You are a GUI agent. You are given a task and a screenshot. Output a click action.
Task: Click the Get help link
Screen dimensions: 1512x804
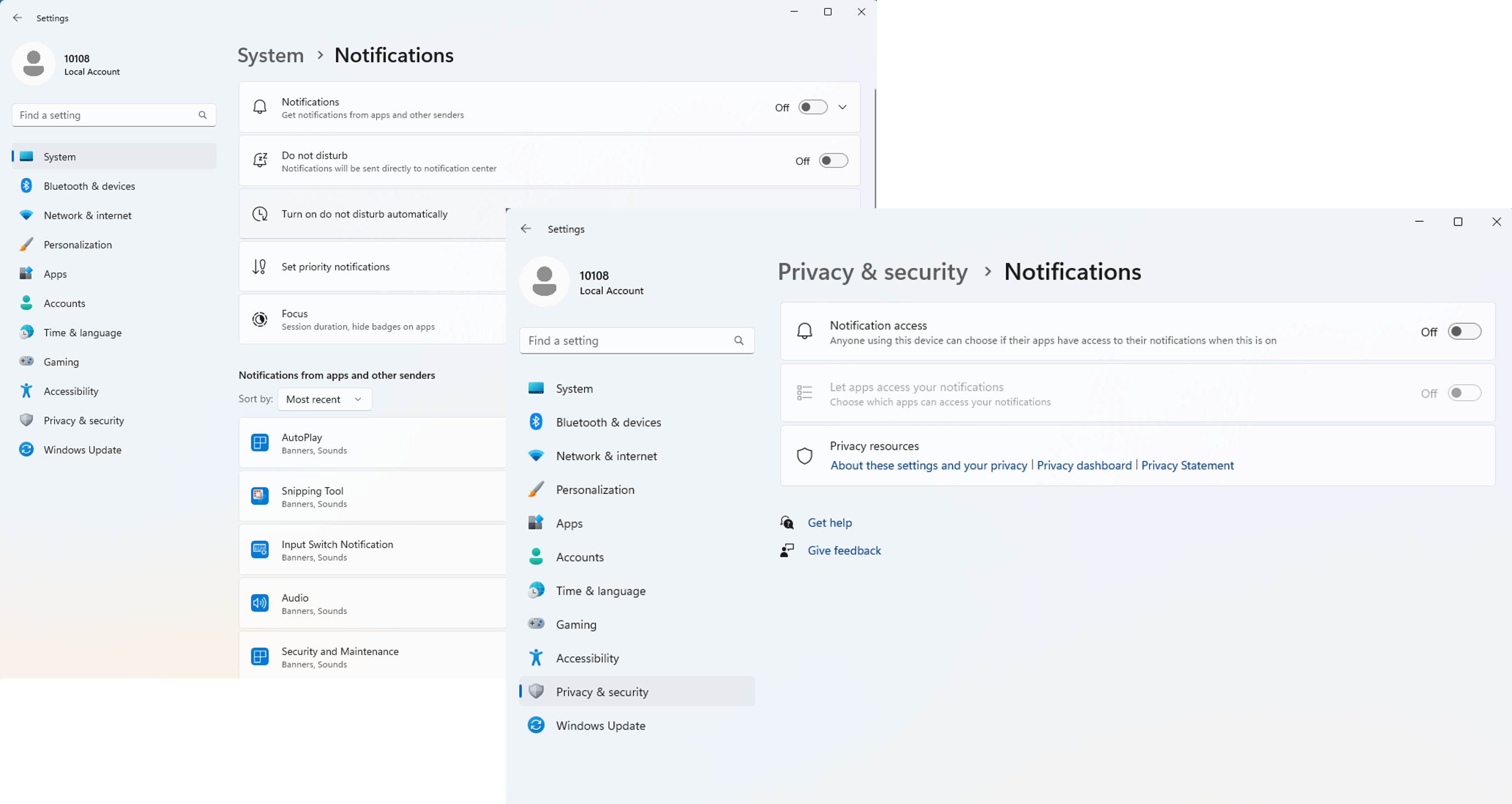(x=829, y=523)
